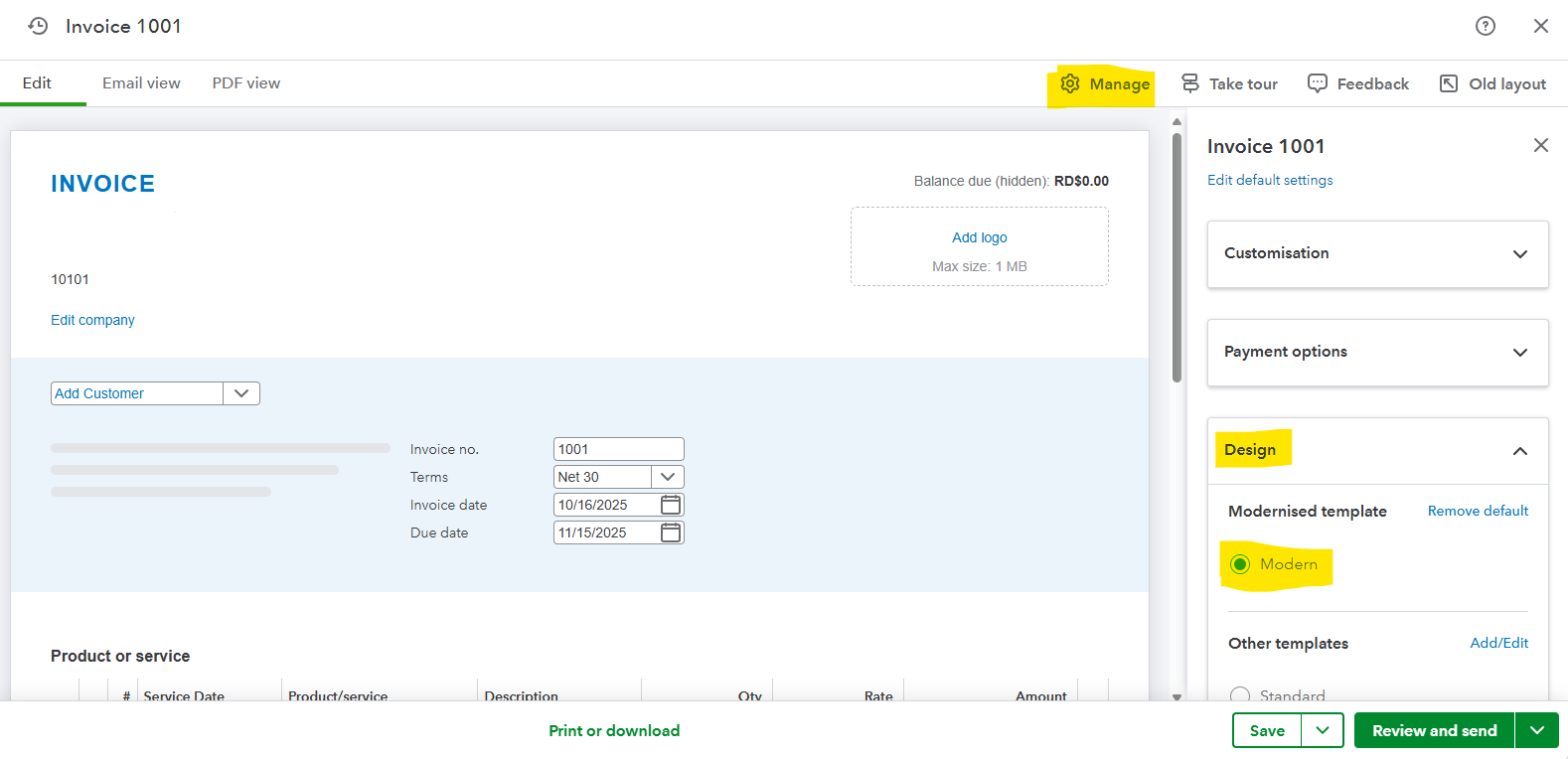The image size is (1568, 759).
Task: Open the Manage gear settings
Action: (x=1104, y=84)
